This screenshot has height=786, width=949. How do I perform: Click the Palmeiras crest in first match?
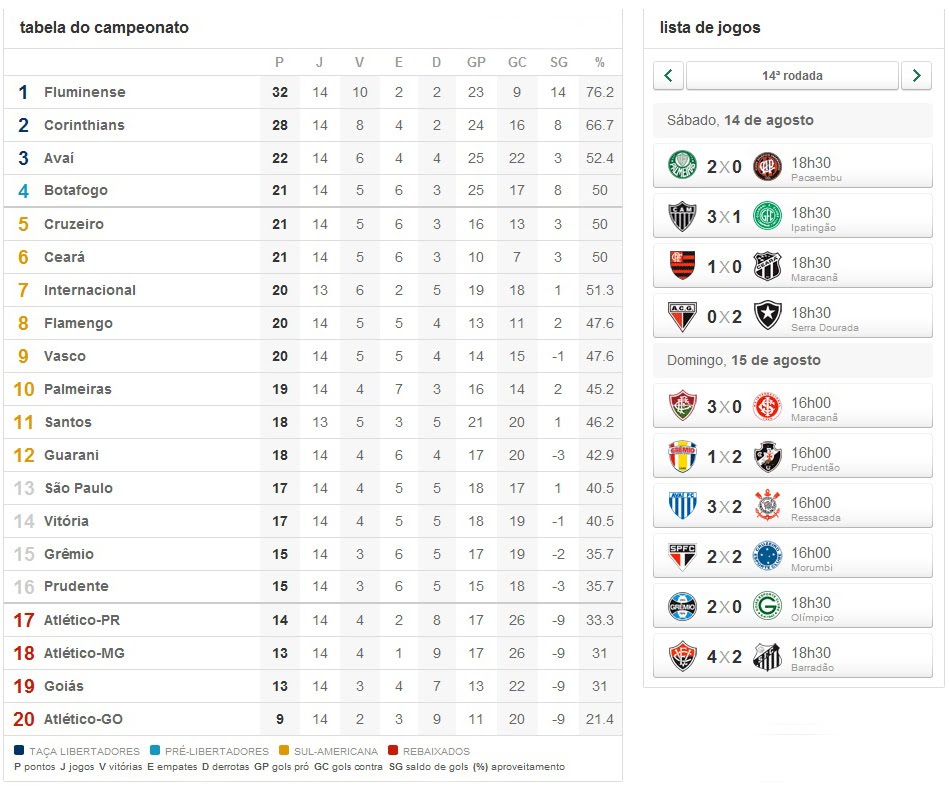[x=682, y=165]
